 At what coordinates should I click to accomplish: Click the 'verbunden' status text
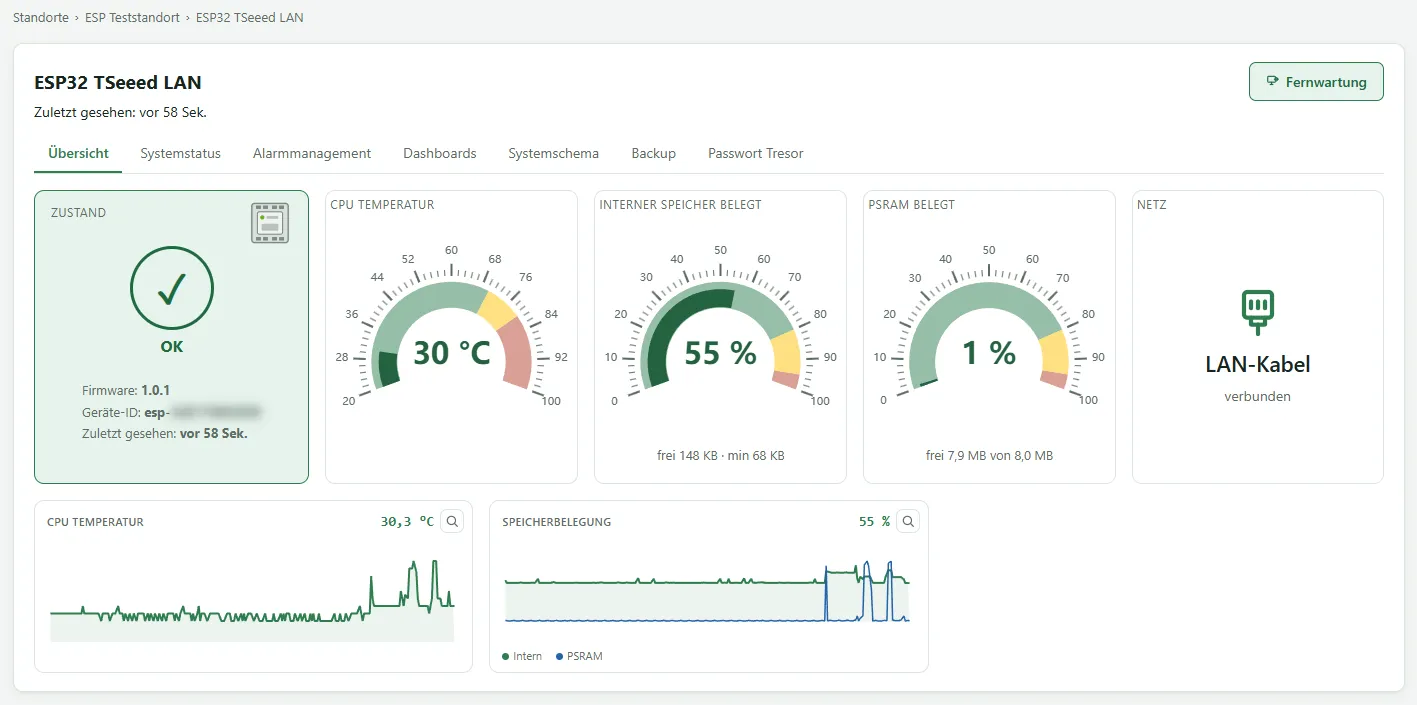1258,396
